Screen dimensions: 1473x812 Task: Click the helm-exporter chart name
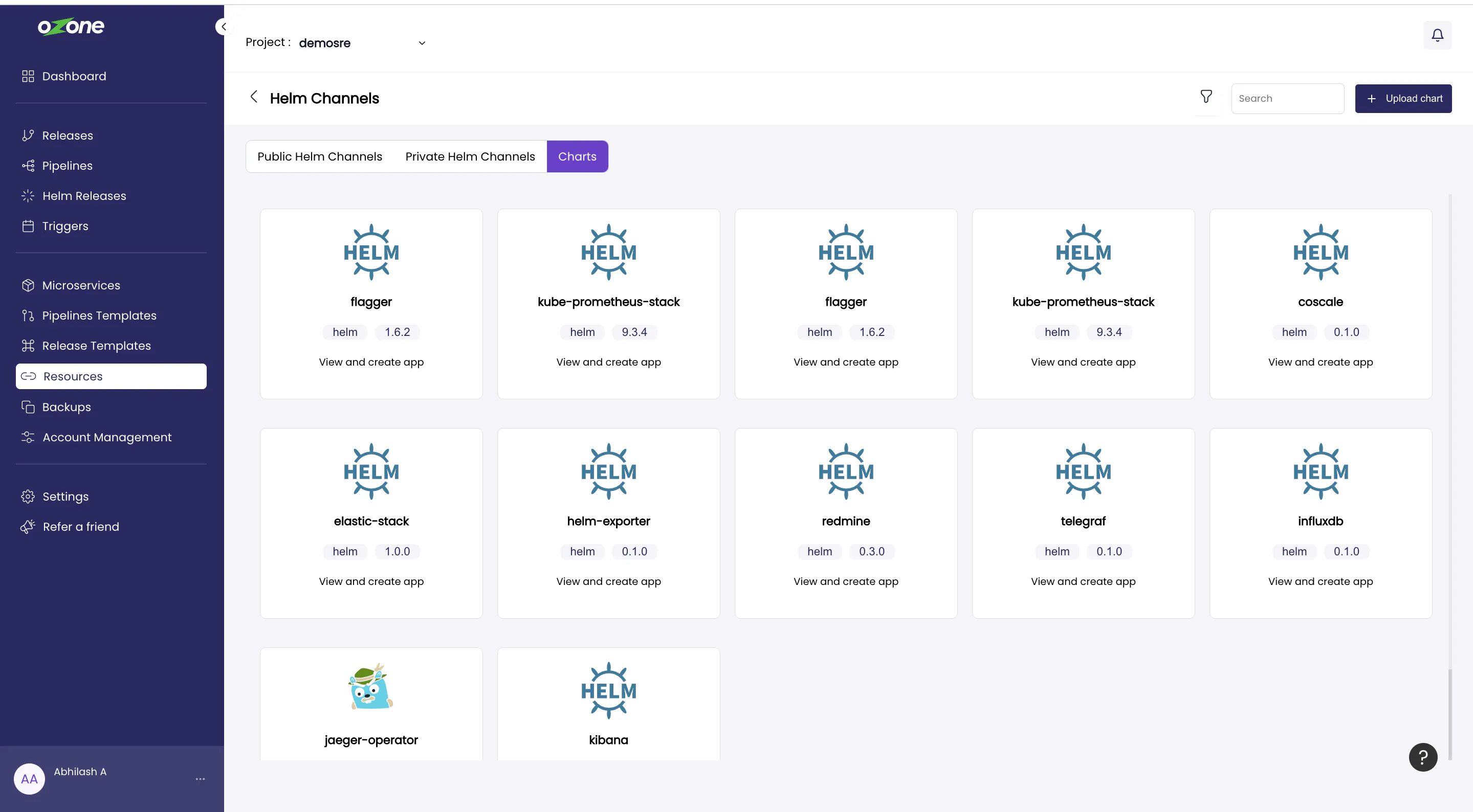point(608,521)
